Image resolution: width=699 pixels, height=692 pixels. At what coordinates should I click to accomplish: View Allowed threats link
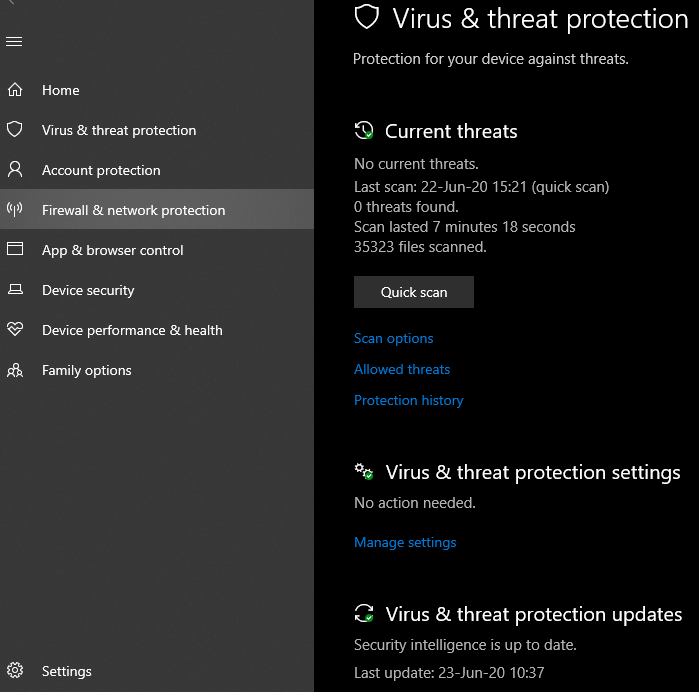[402, 369]
